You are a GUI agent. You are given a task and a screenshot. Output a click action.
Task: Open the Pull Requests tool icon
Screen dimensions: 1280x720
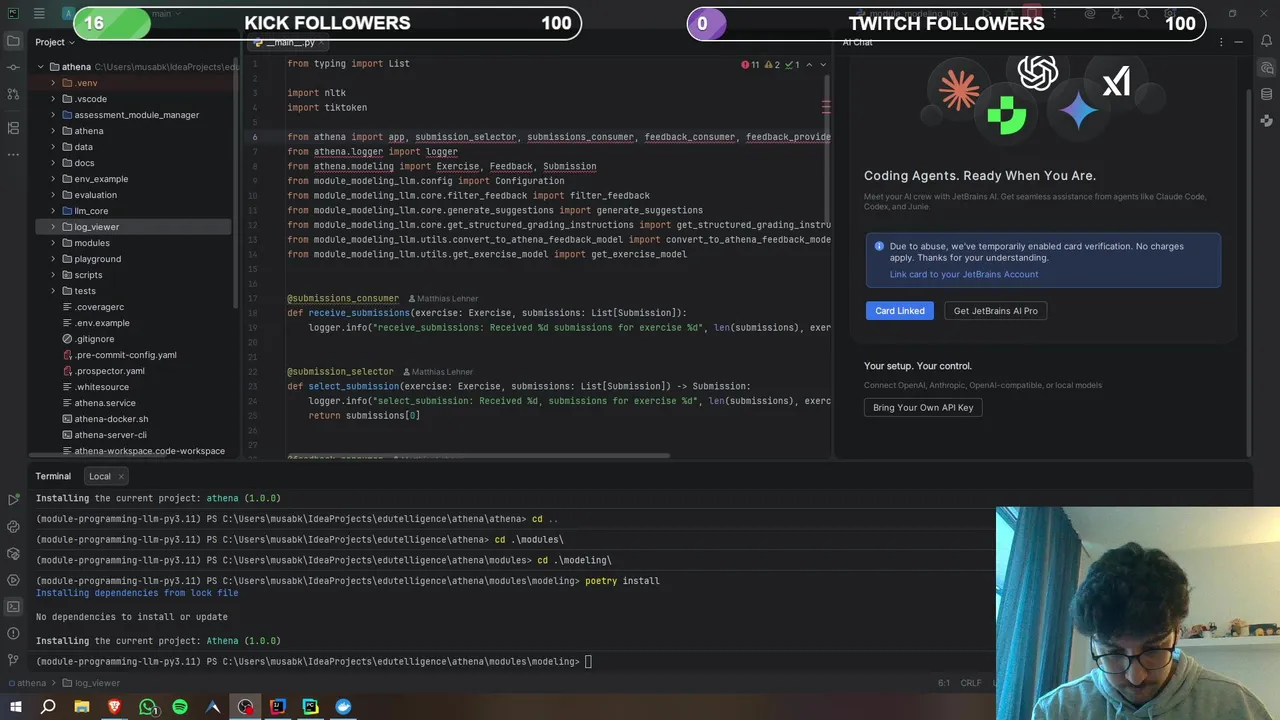13,94
